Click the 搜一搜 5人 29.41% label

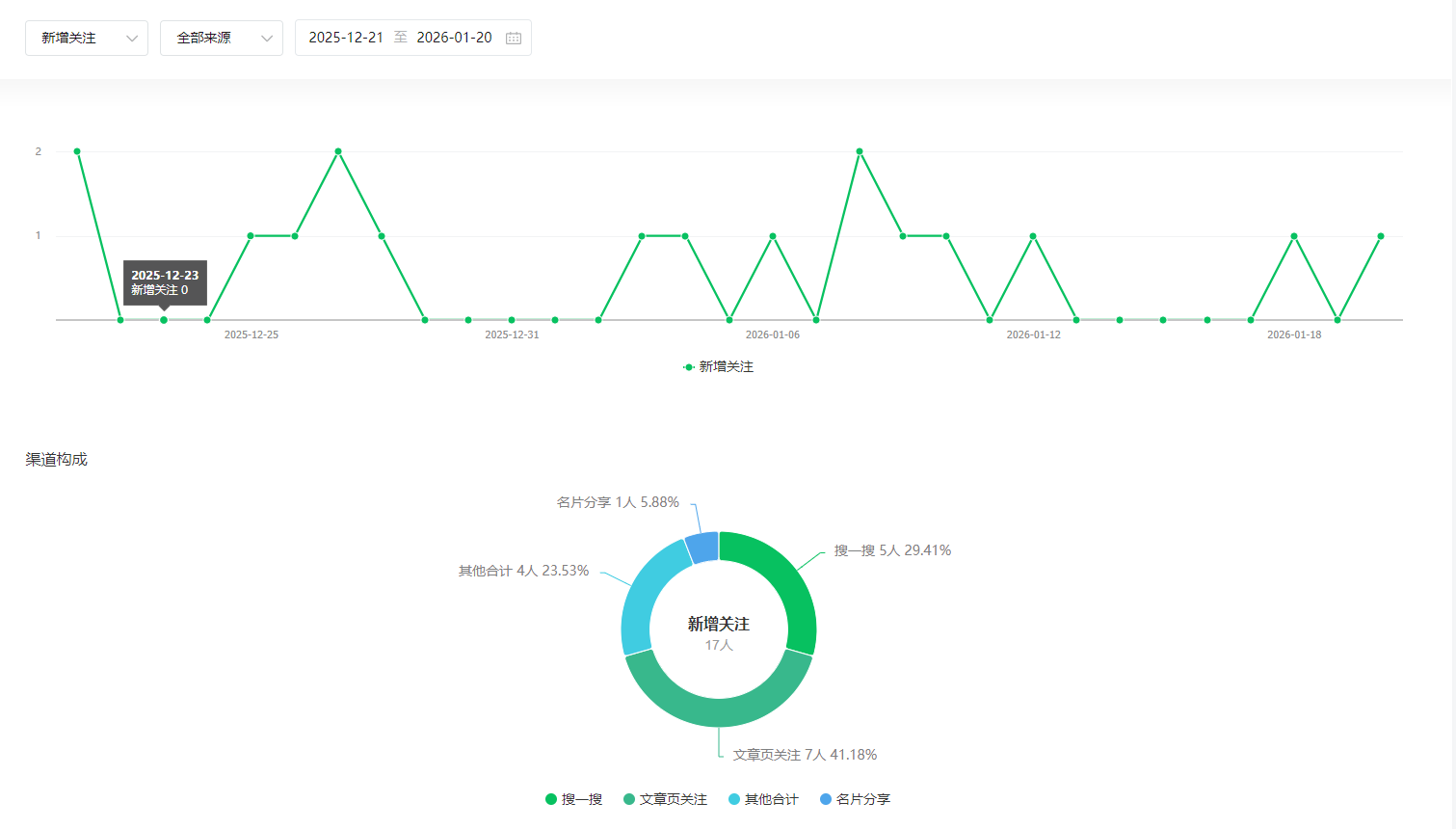point(892,550)
